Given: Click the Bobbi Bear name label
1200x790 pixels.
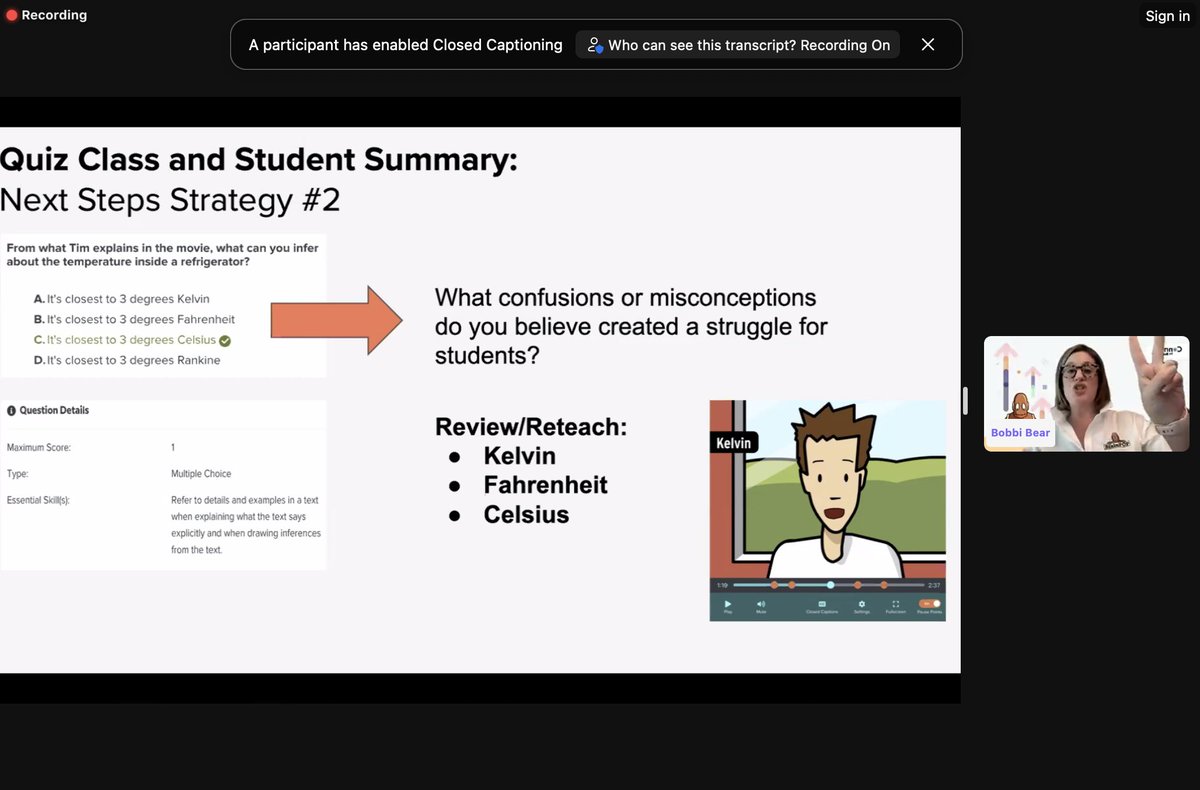Looking at the screenshot, I should pyautogui.click(x=1020, y=433).
